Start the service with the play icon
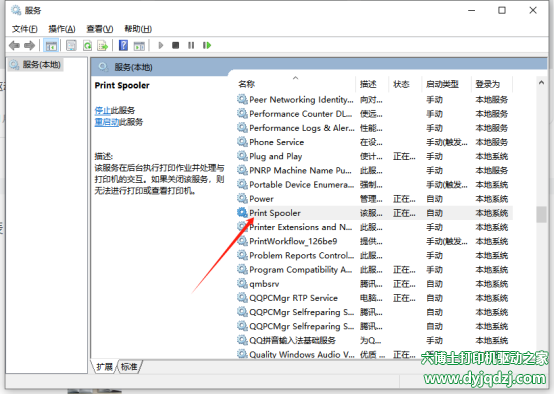554x395 pixels. tap(161, 45)
